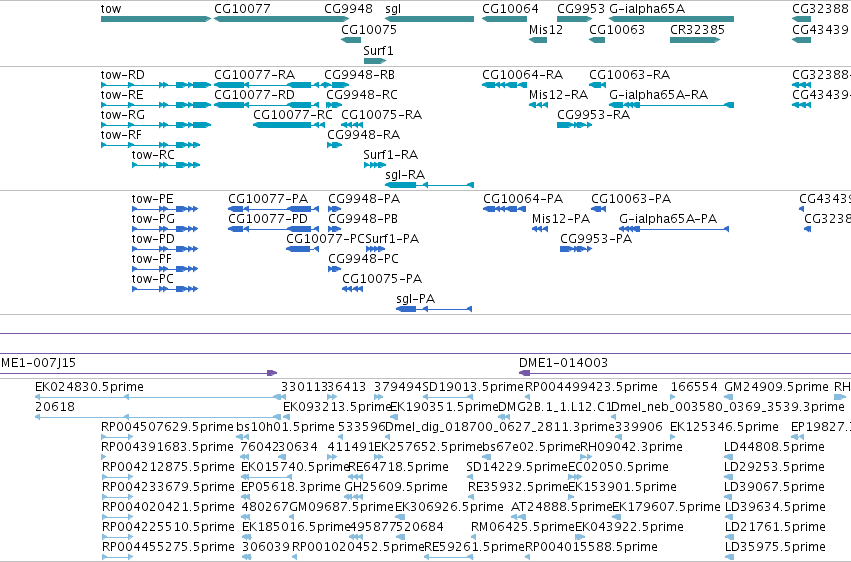Click the CG10063 gene feature
Screen dimensions: 851x562
pyautogui.click(x=597, y=40)
